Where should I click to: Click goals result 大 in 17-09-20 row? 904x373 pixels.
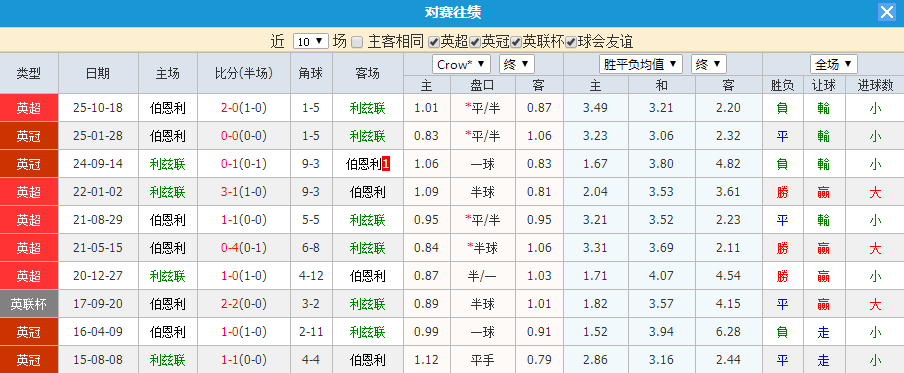click(875, 304)
